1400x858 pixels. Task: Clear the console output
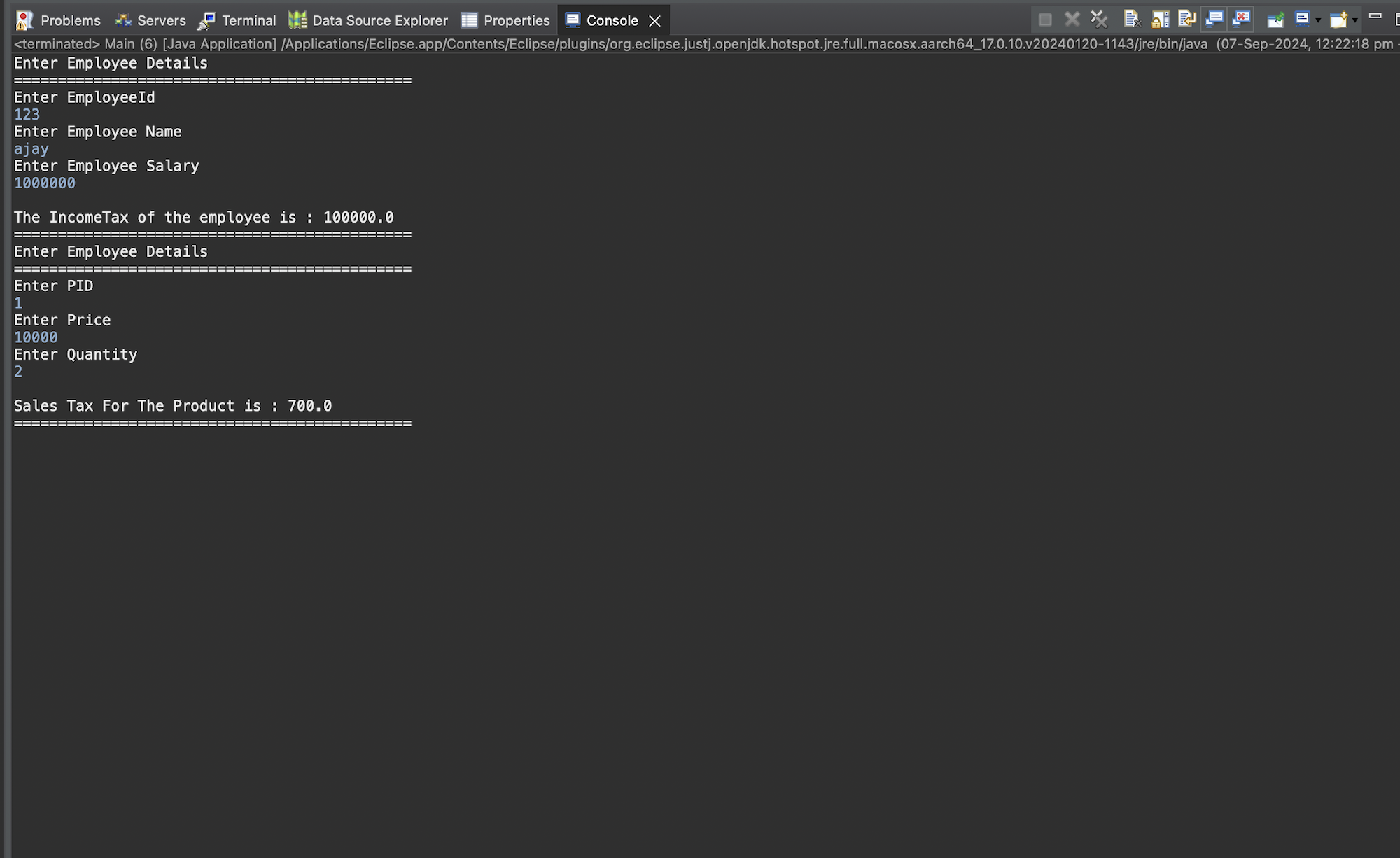tap(1132, 20)
